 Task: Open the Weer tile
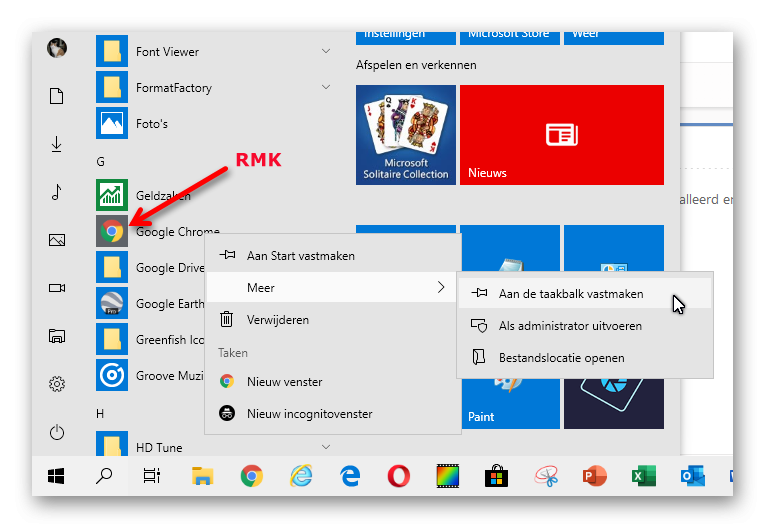614,38
